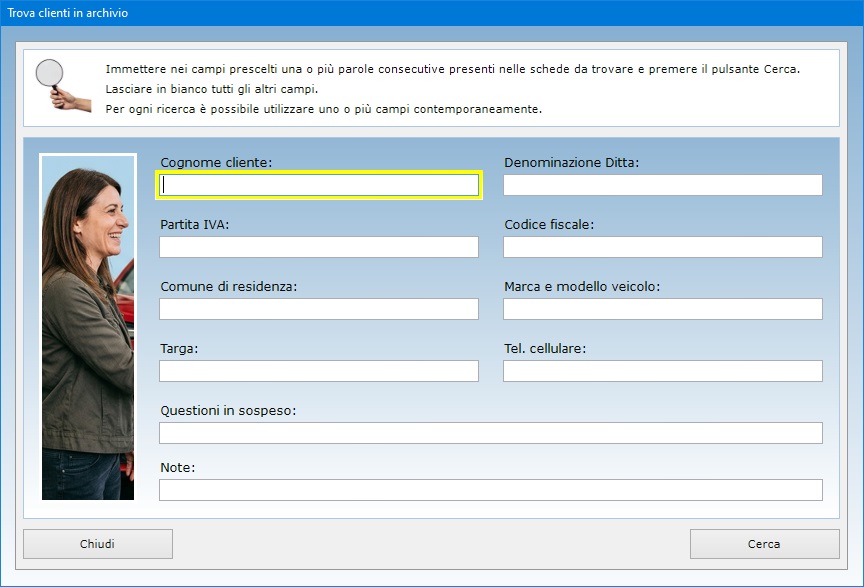The image size is (864, 587).
Task: Start the search with Cerca button
Action: [x=764, y=544]
